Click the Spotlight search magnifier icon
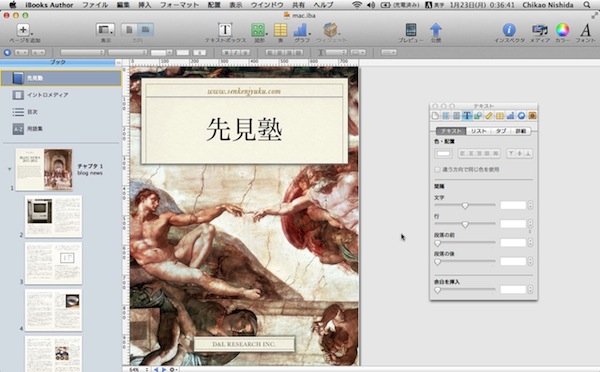Viewport: 600px width, 372px height. coord(587,5)
